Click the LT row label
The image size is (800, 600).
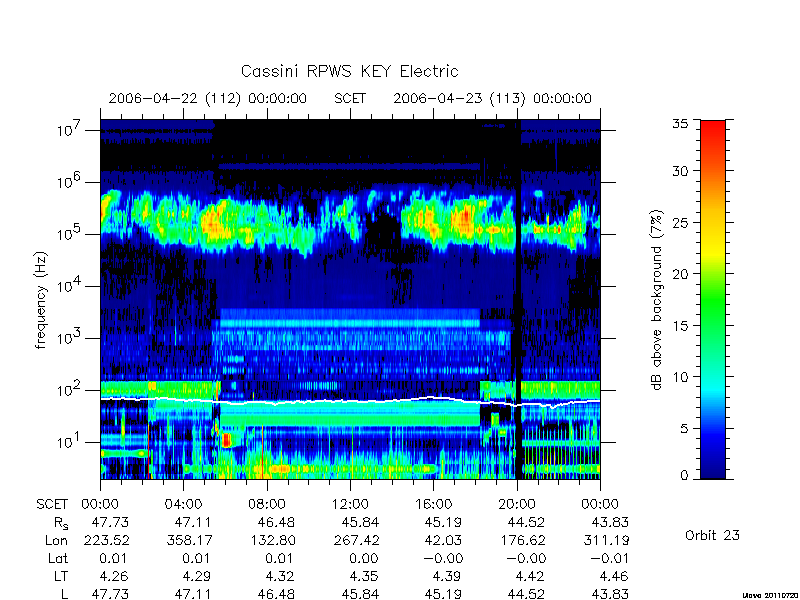pos(61,577)
